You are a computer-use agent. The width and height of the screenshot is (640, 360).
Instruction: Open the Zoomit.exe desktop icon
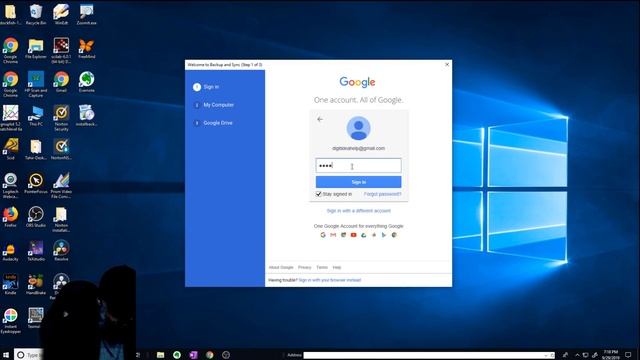87,14
